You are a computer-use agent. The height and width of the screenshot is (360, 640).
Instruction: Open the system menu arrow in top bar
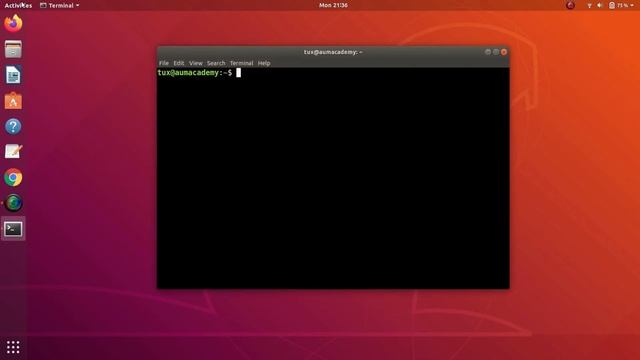click(x=633, y=5)
